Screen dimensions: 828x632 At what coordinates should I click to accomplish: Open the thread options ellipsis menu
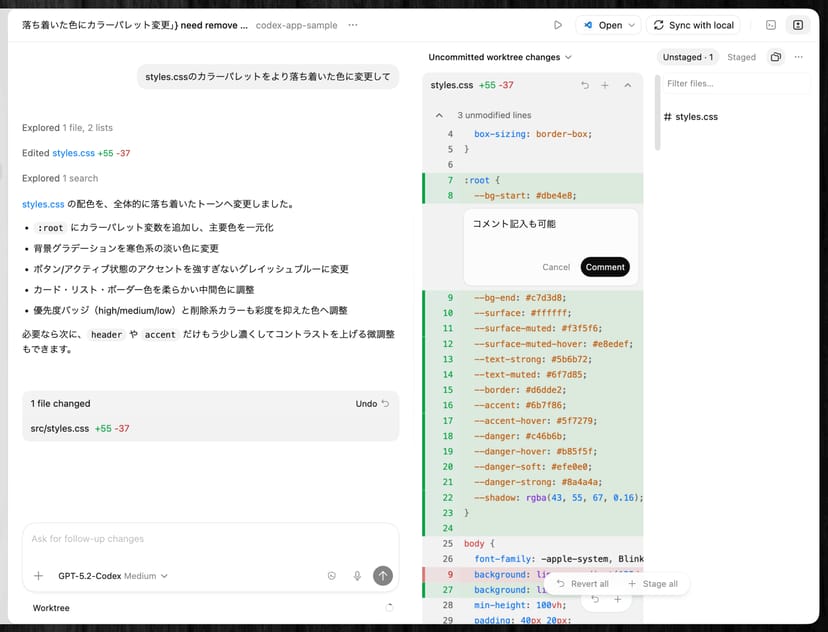(x=353, y=25)
